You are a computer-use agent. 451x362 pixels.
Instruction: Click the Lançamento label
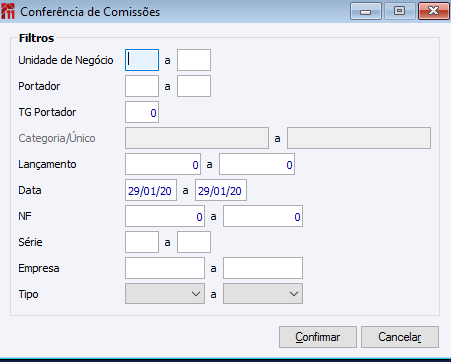coord(47,164)
